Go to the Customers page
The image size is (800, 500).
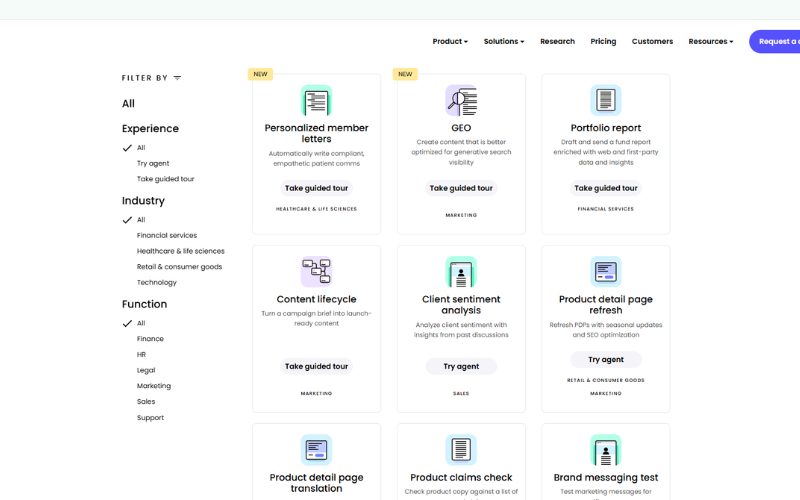coord(652,41)
